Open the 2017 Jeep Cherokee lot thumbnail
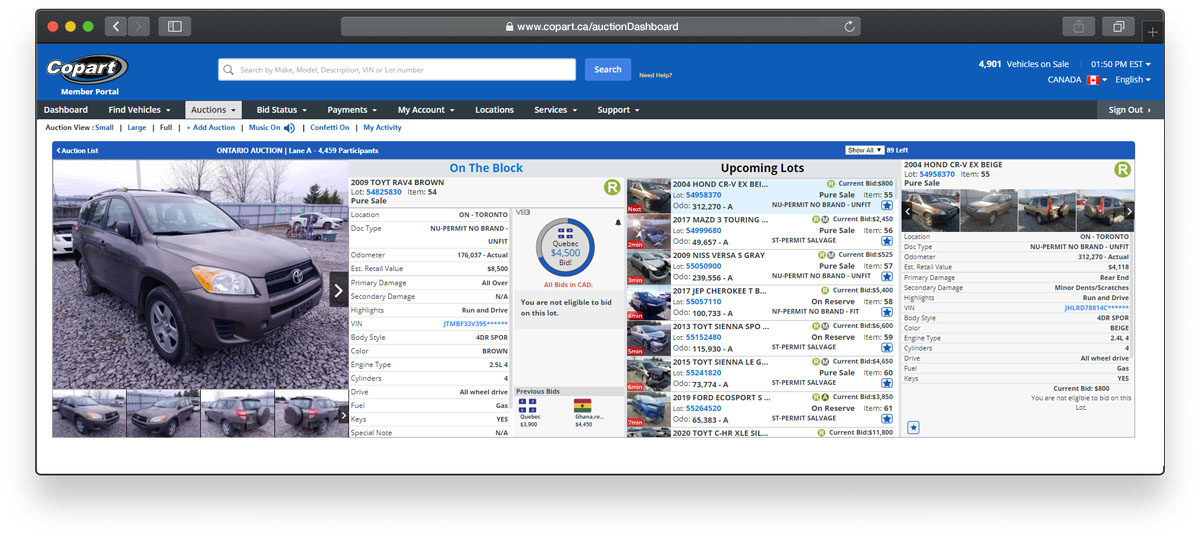1200x537 pixels. (648, 302)
